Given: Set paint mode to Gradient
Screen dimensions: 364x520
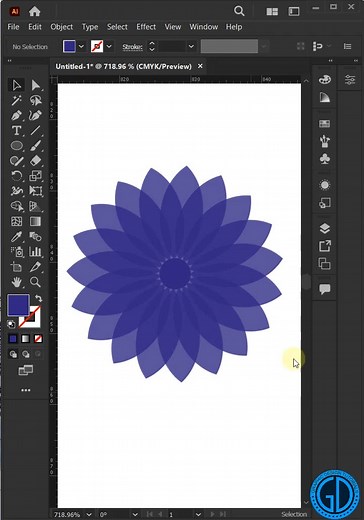Looking at the screenshot, I should [25, 339].
